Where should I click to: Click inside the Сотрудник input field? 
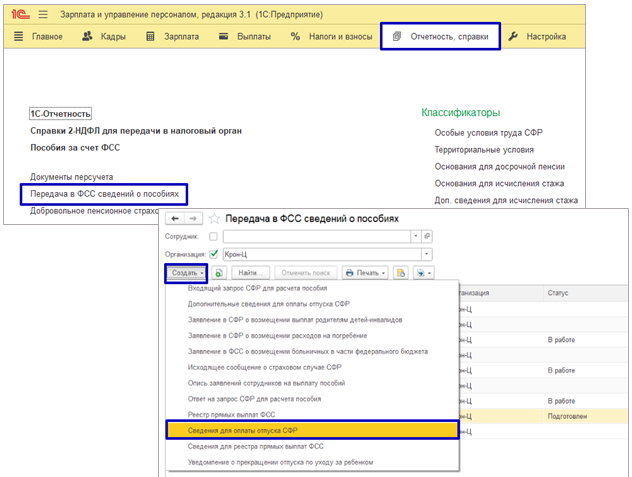[315, 236]
